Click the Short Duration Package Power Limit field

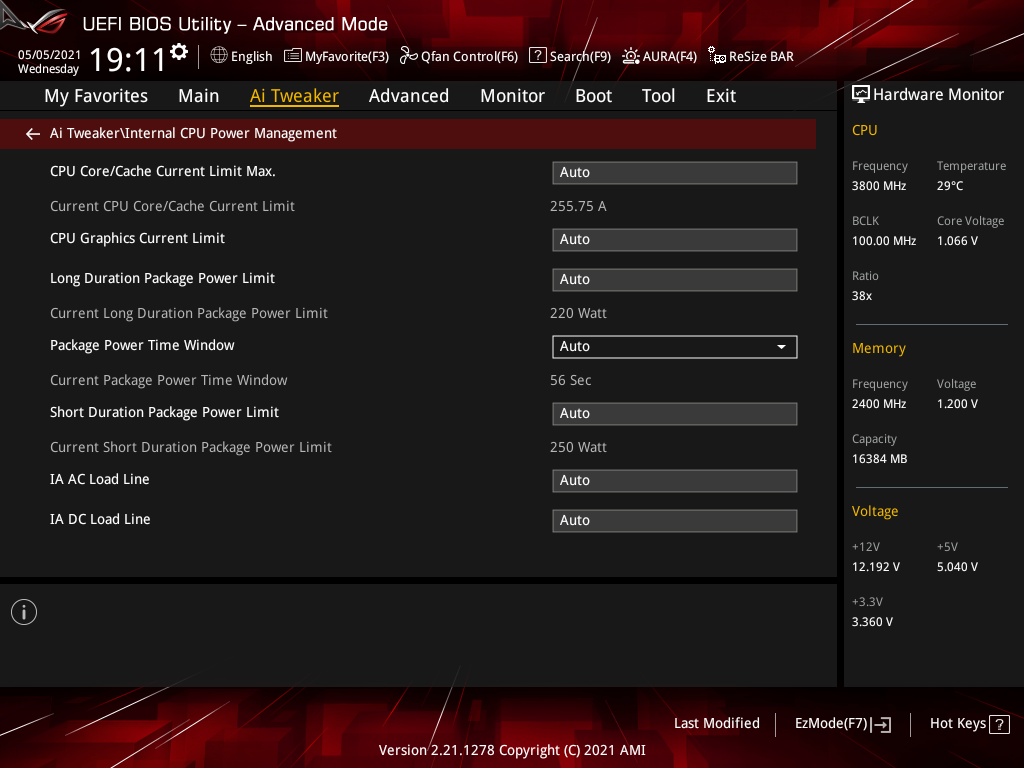(675, 413)
